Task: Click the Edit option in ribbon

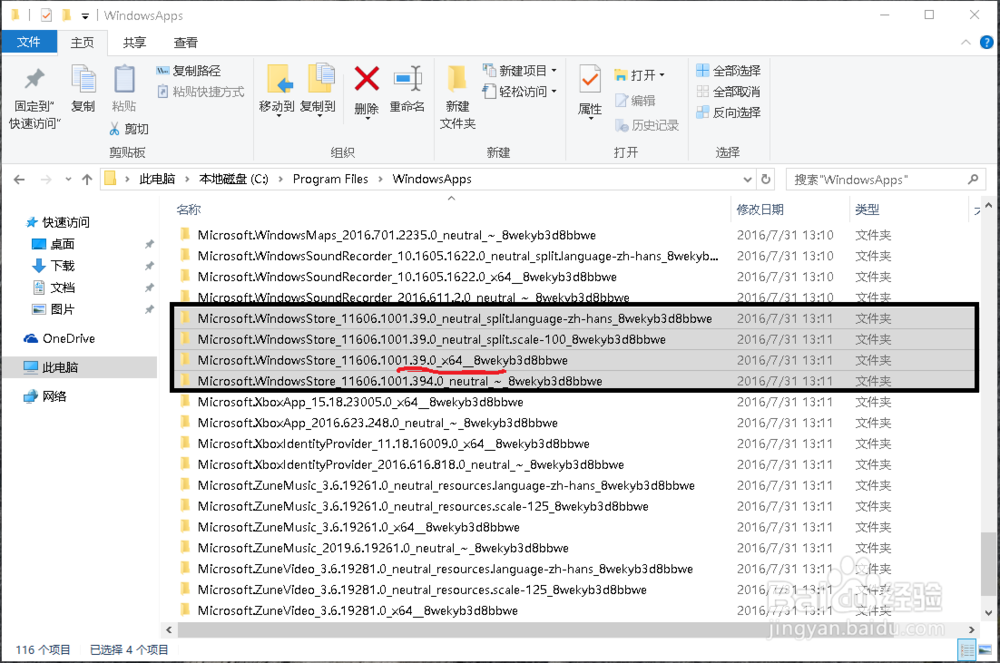Action: point(635,101)
